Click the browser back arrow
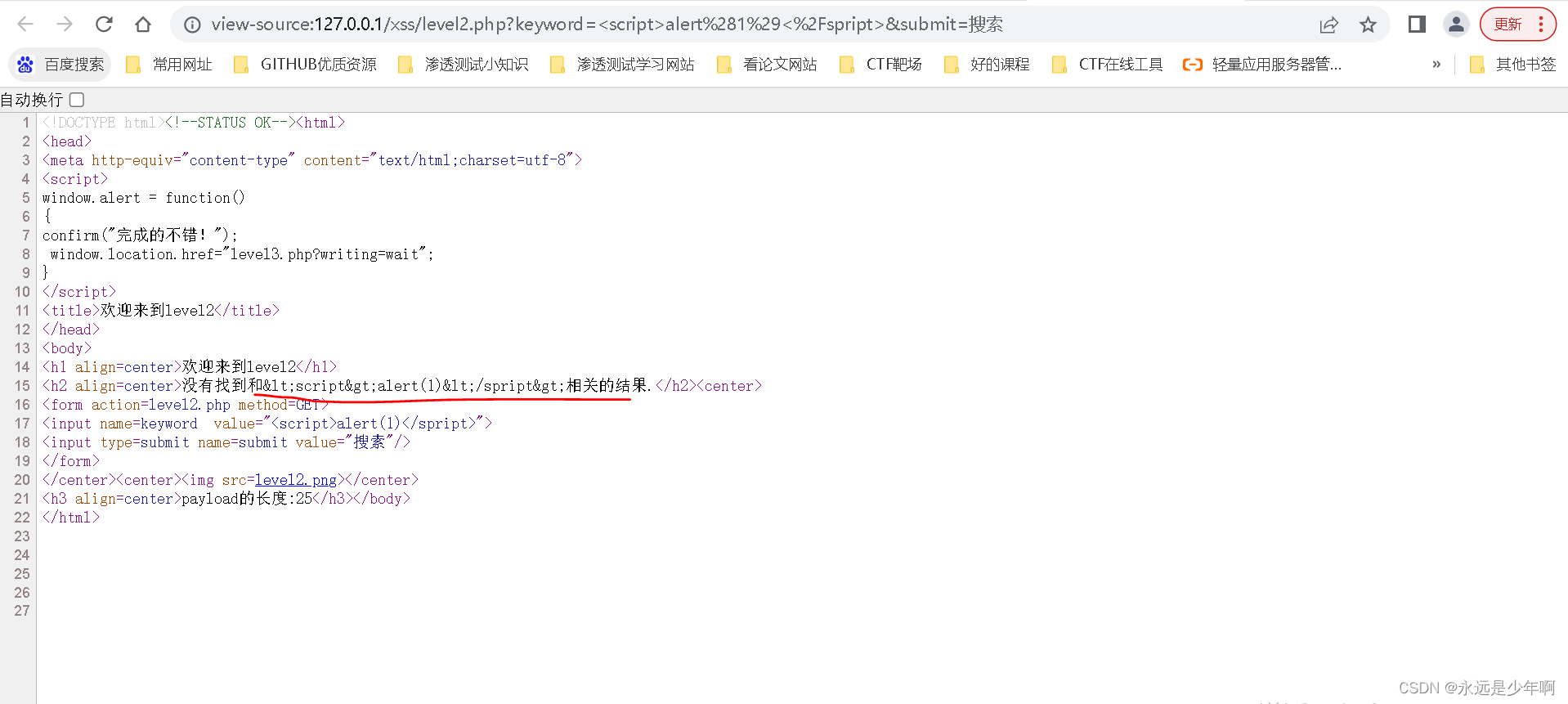This screenshot has width=1568, height=704. (x=25, y=25)
